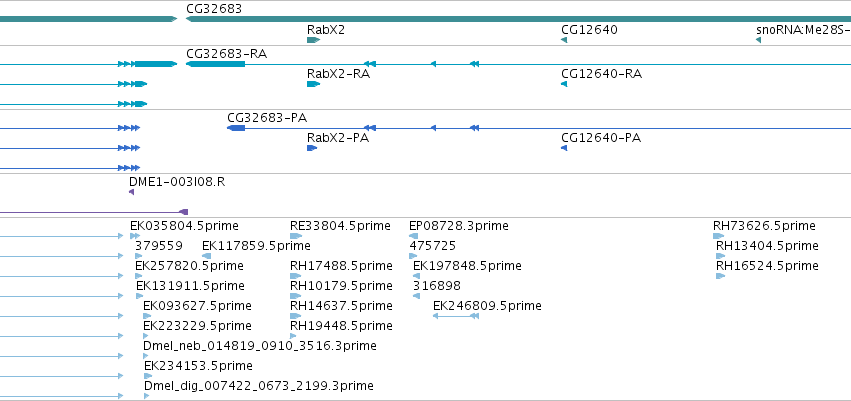The width and height of the screenshot is (851, 401).
Task: Select the CG32683-PA coding exon block
Action: (236, 128)
